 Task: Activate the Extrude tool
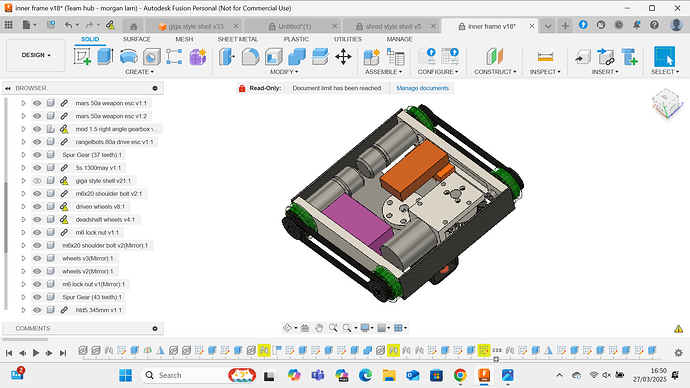105,57
